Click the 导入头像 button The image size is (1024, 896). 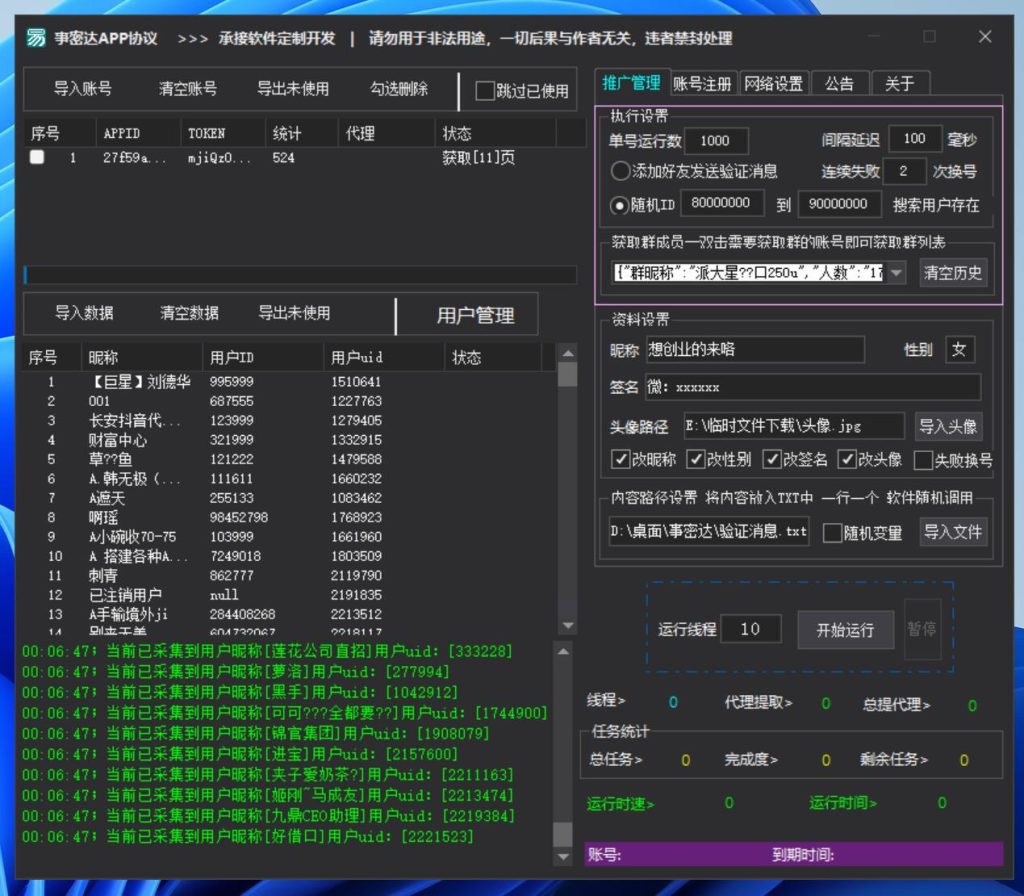948,426
